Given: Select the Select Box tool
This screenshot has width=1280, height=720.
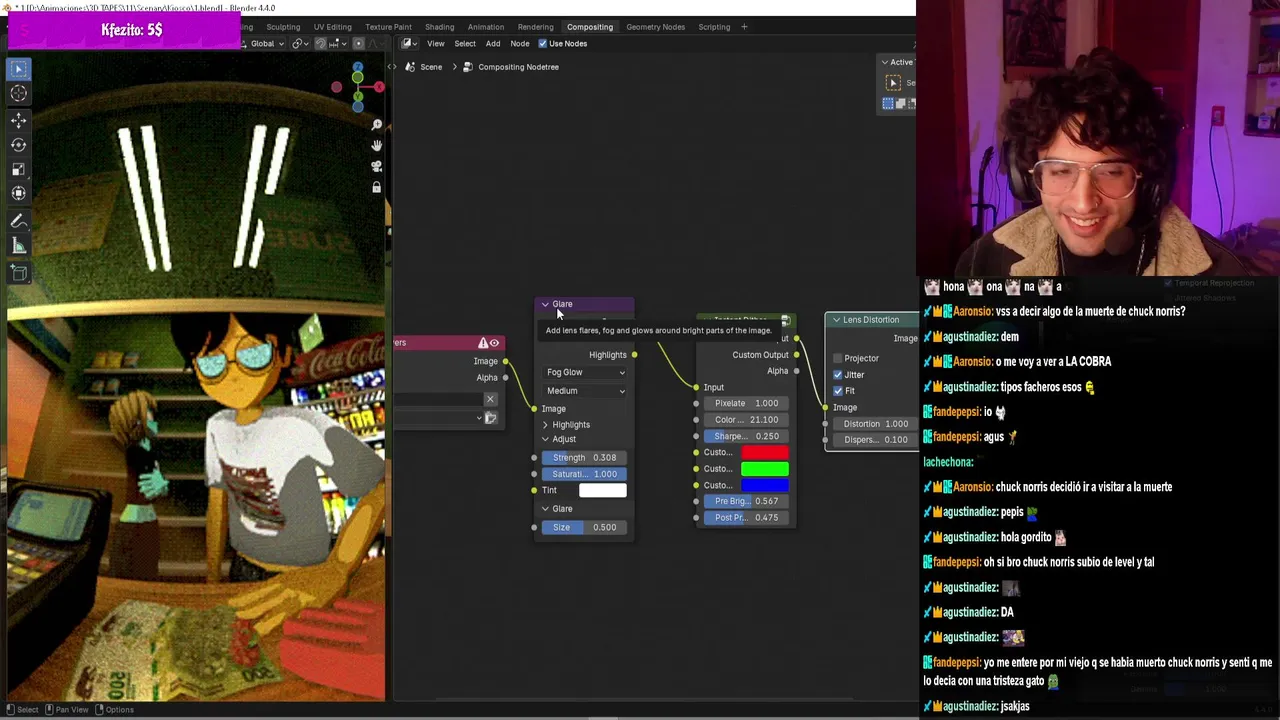Looking at the screenshot, I should coord(19,69).
